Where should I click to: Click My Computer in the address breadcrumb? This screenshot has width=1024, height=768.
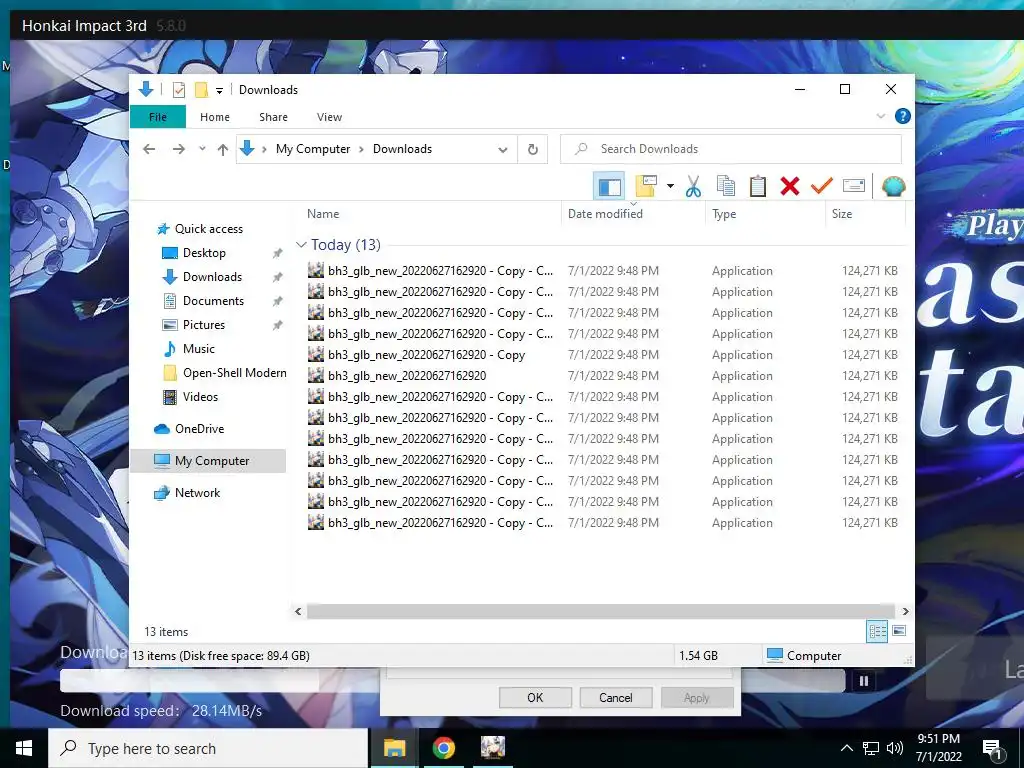click(313, 149)
